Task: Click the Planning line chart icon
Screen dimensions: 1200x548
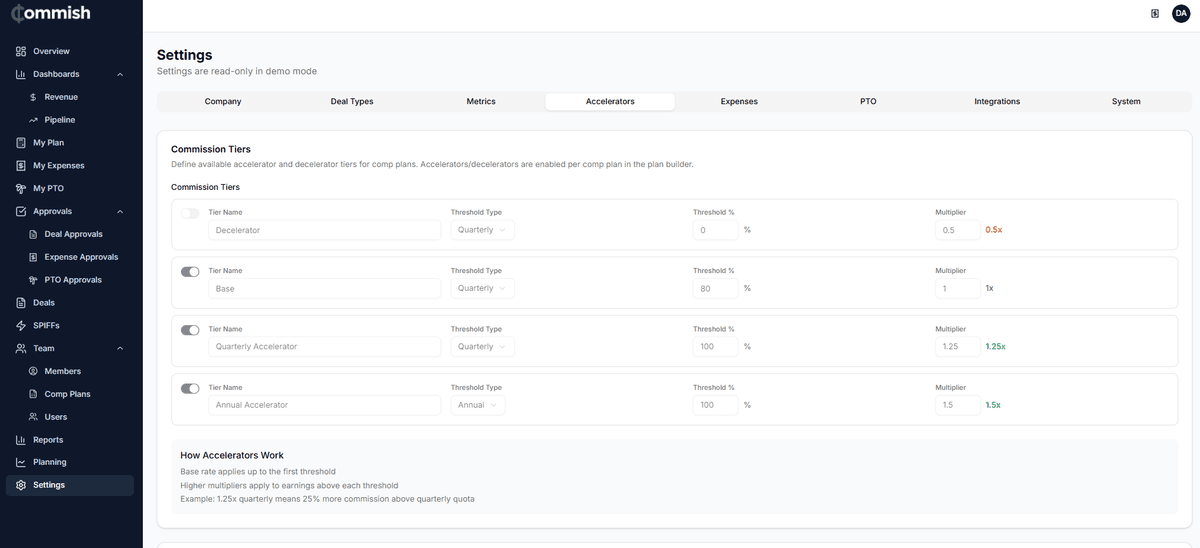Action: point(21,462)
